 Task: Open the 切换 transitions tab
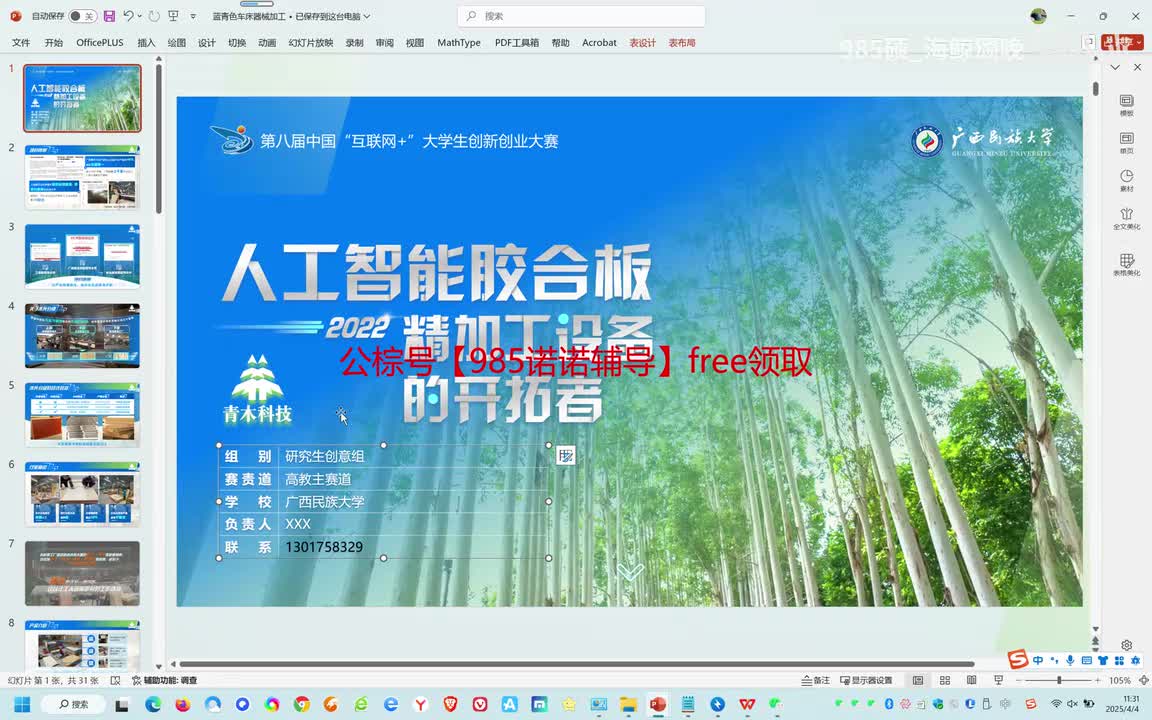click(237, 43)
